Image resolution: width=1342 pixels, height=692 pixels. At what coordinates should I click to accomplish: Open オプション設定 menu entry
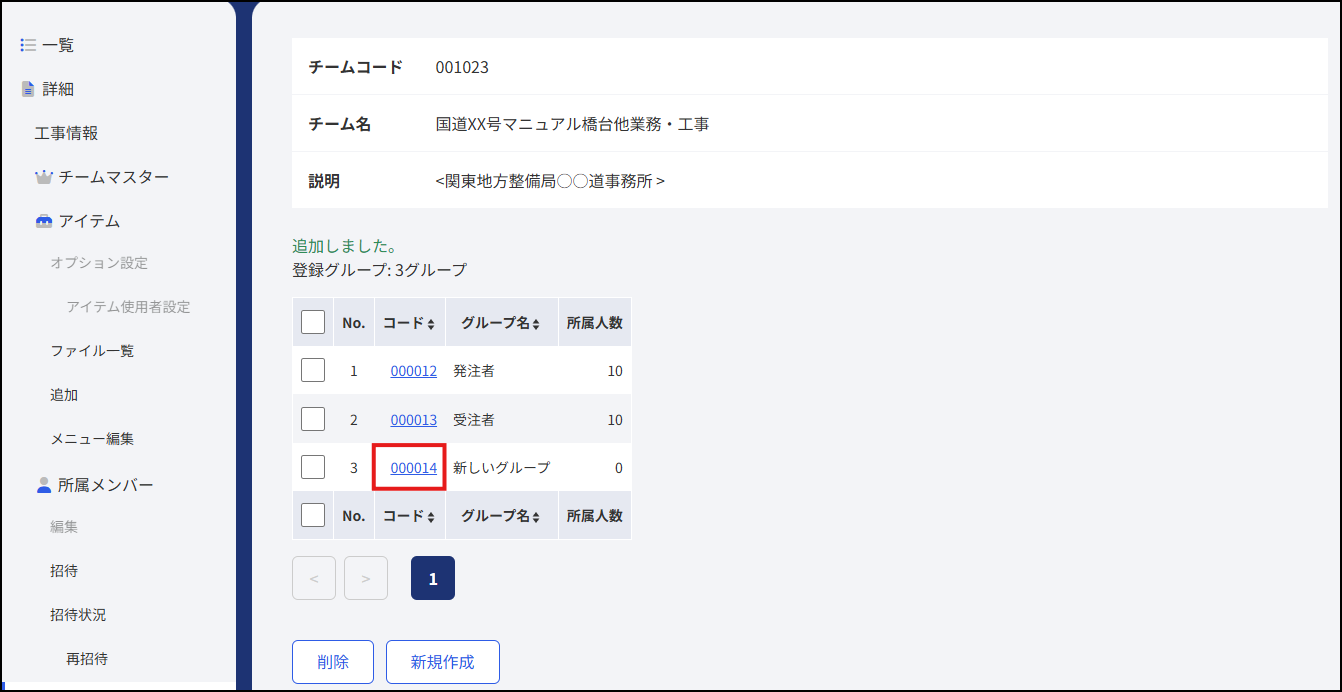coord(99,263)
